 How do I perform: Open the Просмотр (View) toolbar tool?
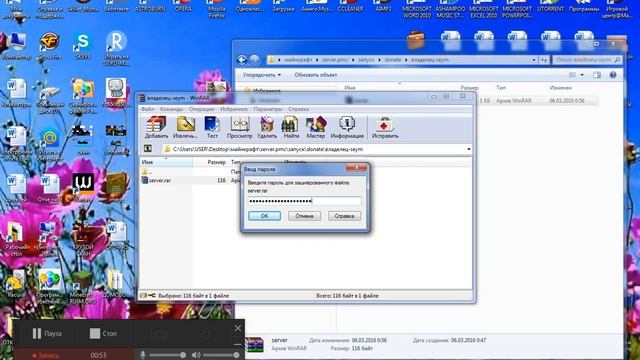(240, 127)
